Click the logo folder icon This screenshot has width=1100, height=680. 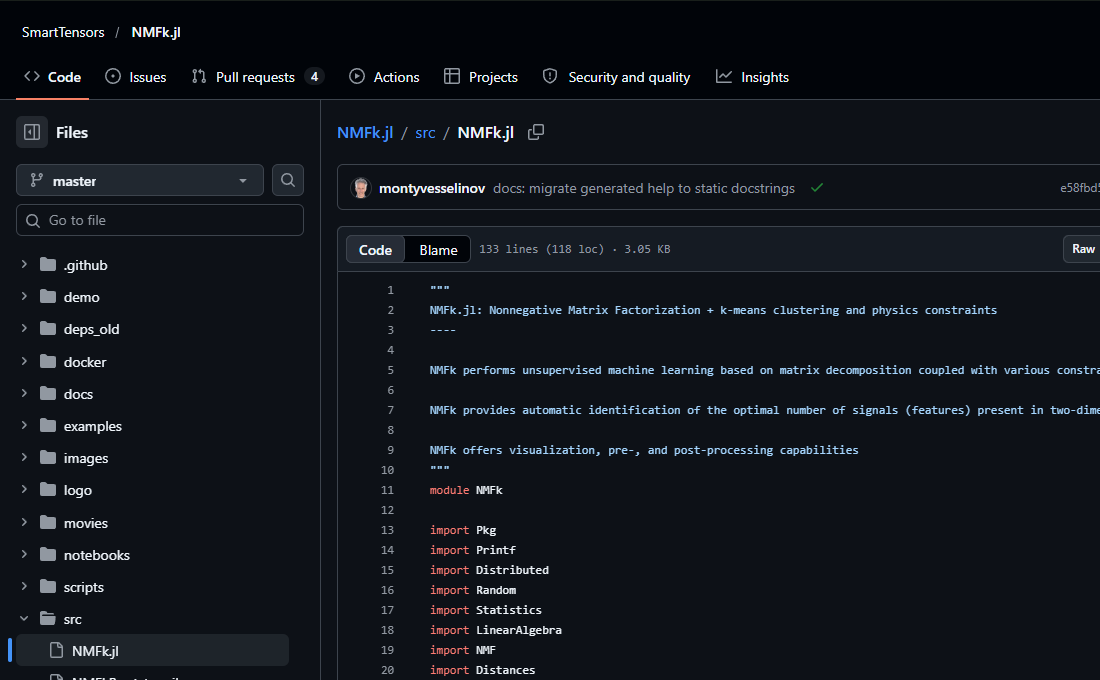tap(48, 490)
